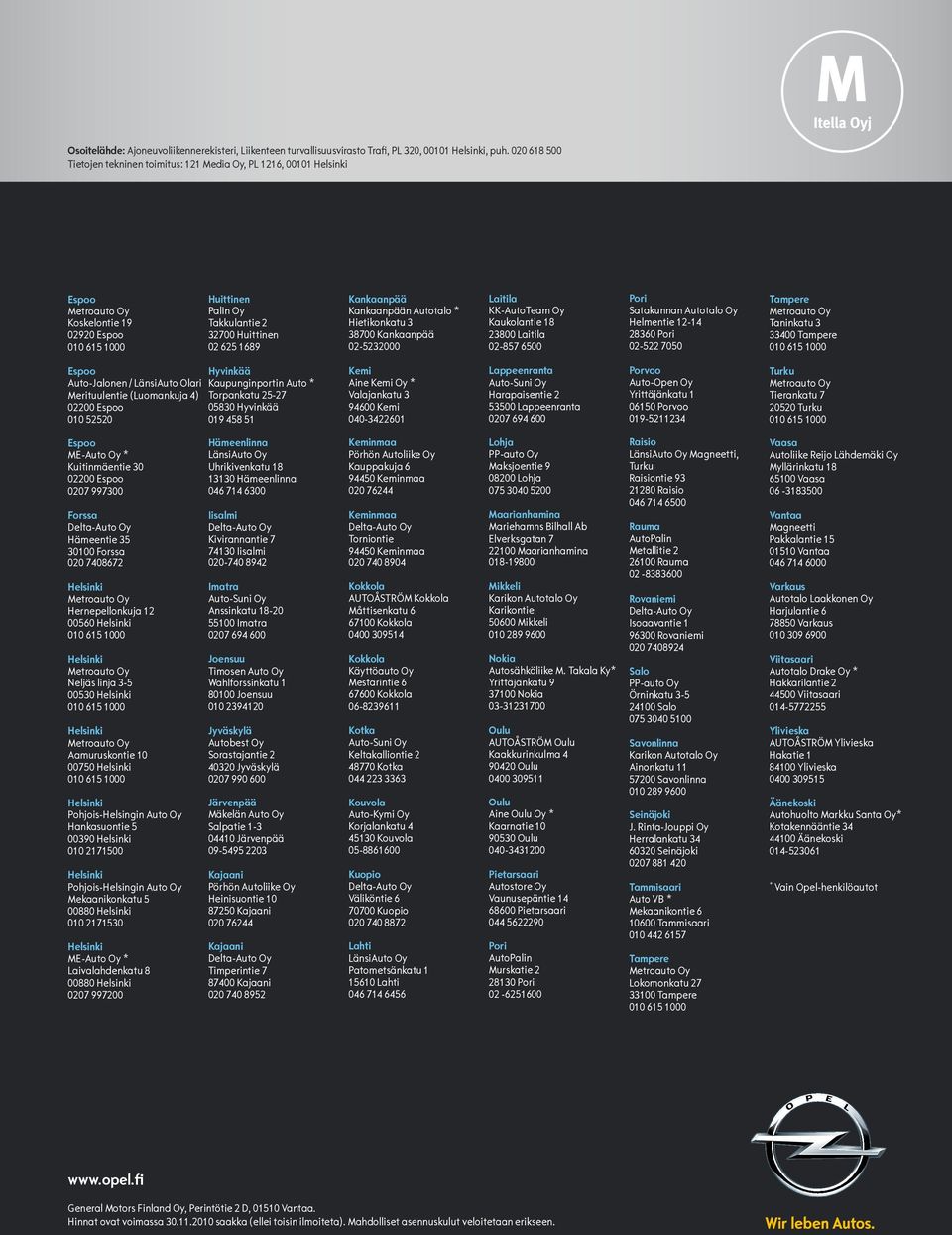Select the address 'Maksjoentie 9'
This screenshot has height=1235, width=952.
point(520,466)
